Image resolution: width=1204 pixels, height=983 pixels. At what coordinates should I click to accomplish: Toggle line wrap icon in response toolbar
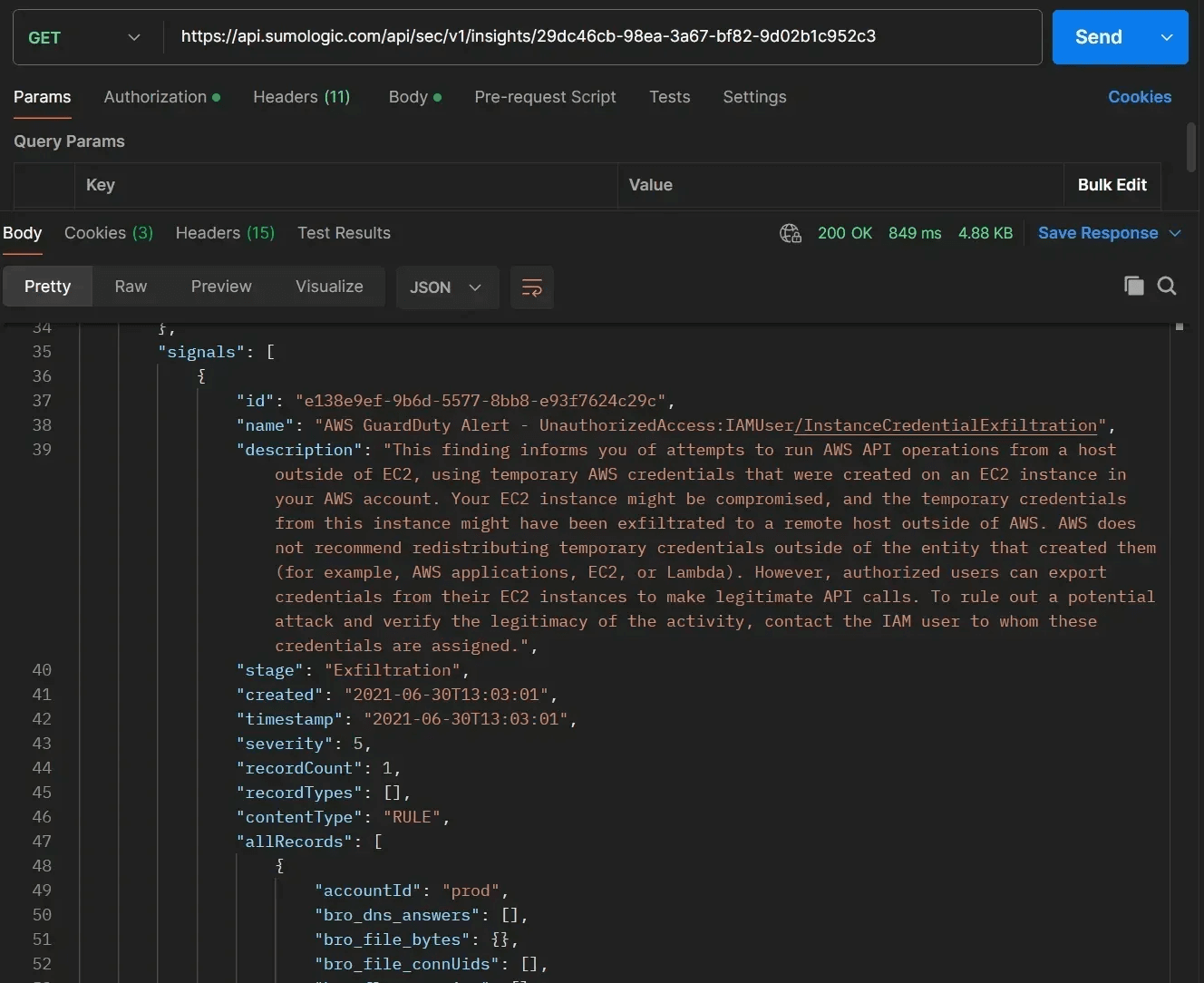tap(532, 287)
